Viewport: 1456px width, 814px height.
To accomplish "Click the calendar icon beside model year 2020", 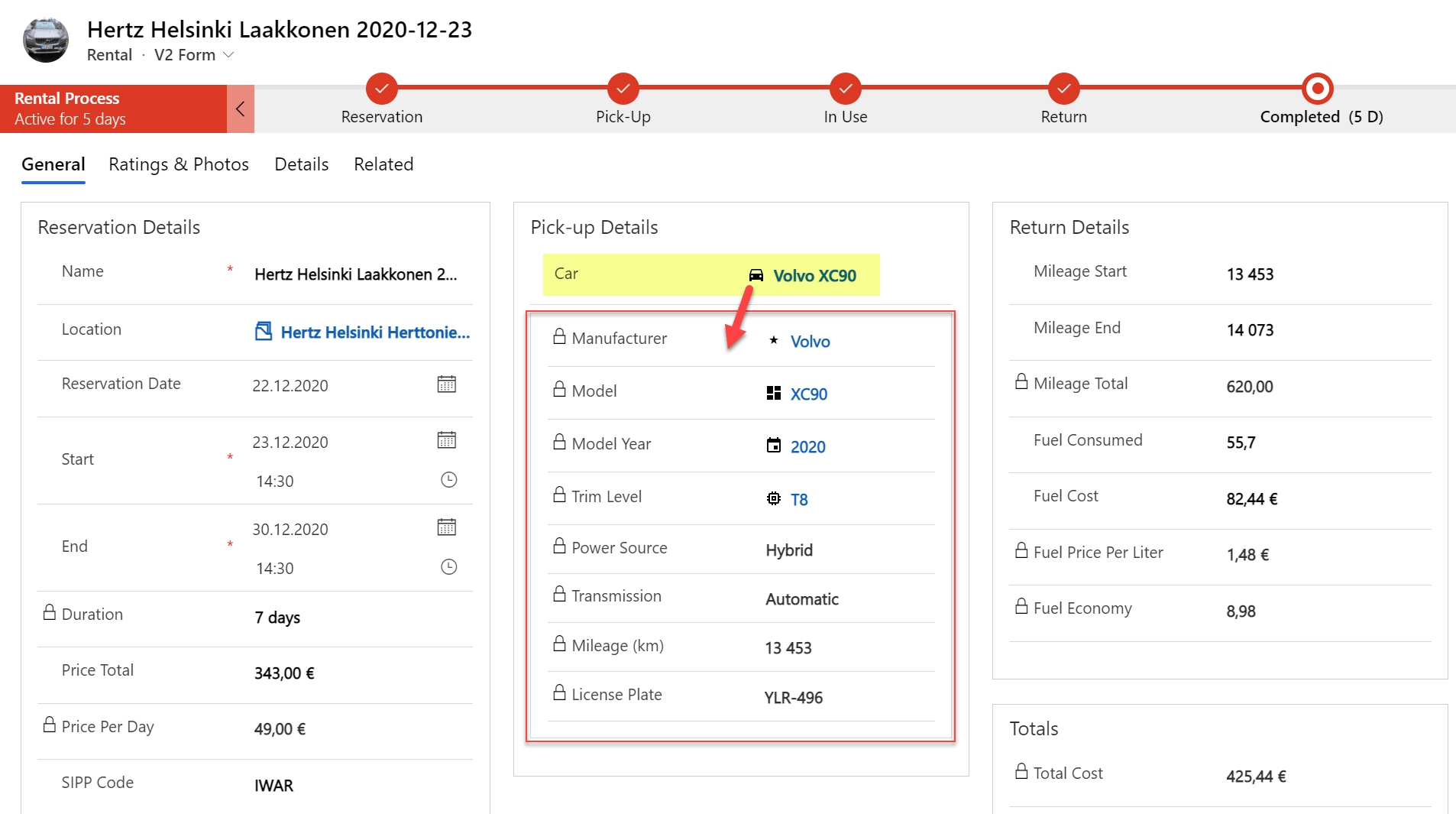I will (774, 446).
